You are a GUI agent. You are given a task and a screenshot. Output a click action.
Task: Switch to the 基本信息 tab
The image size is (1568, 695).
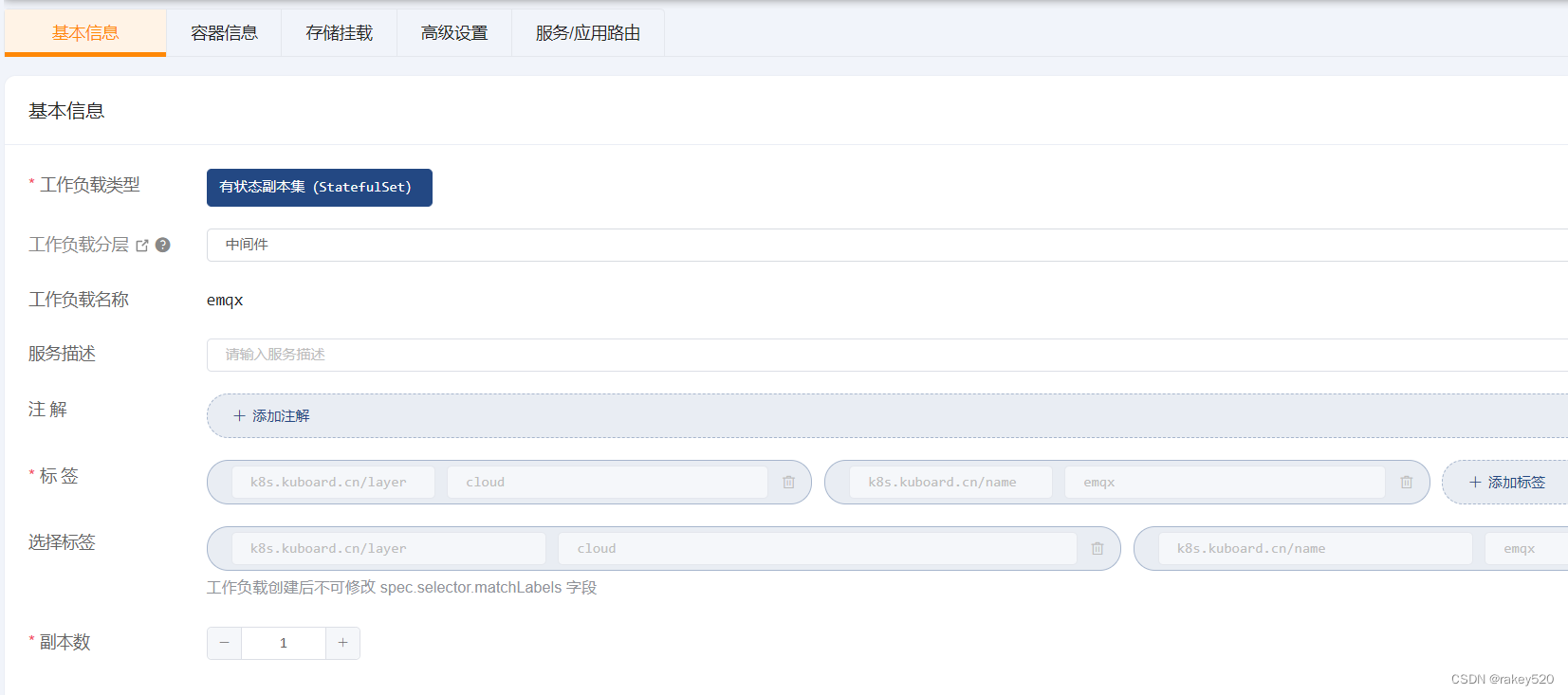coord(85,33)
